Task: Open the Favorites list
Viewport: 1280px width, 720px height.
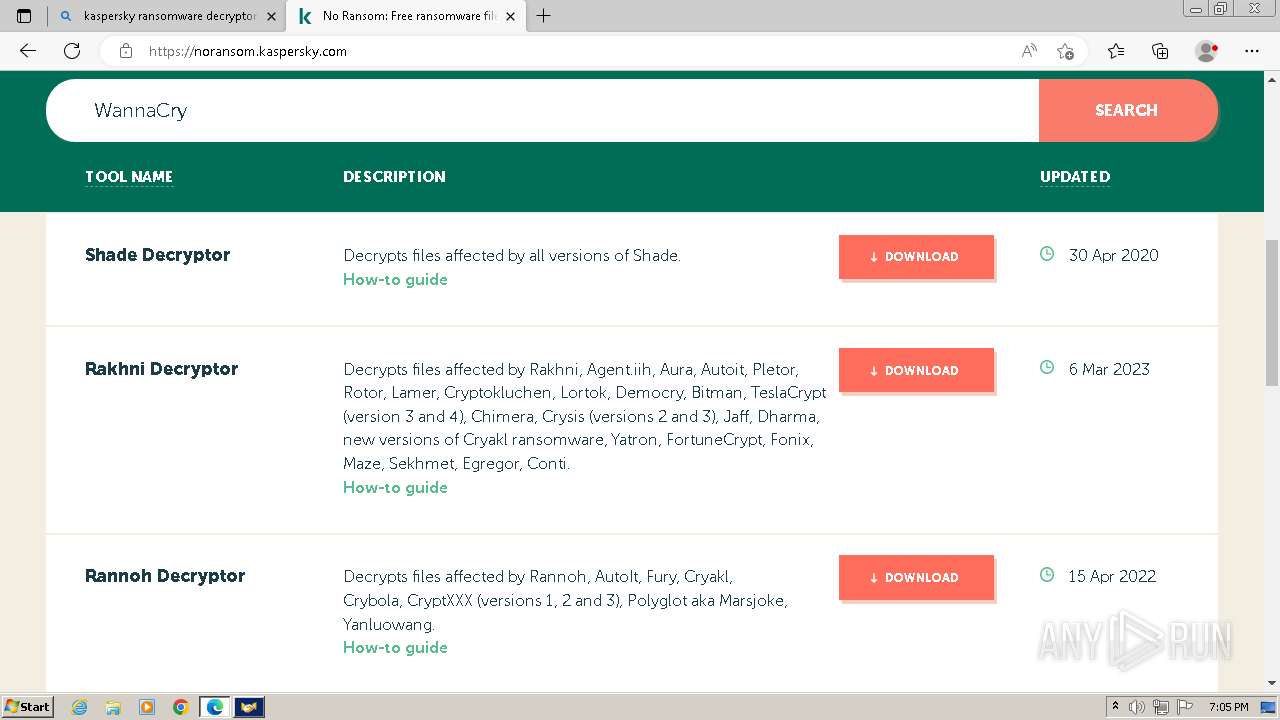Action: coord(1116,51)
